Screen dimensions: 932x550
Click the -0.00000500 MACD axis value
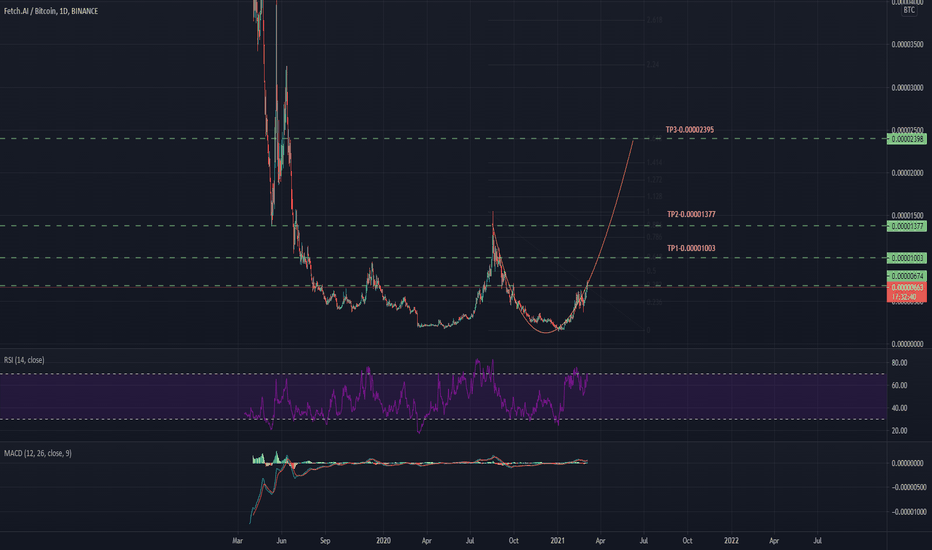click(x=908, y=487)
